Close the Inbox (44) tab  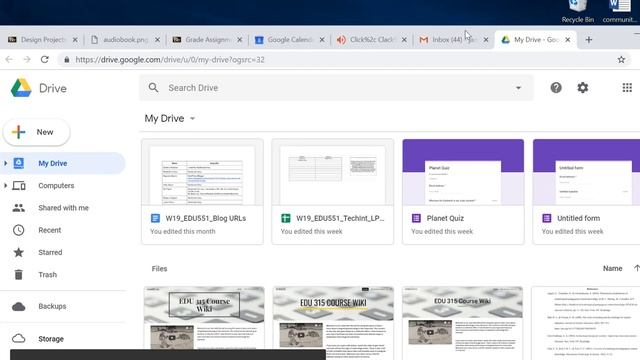pyautogui.click(x=486, y=40)
